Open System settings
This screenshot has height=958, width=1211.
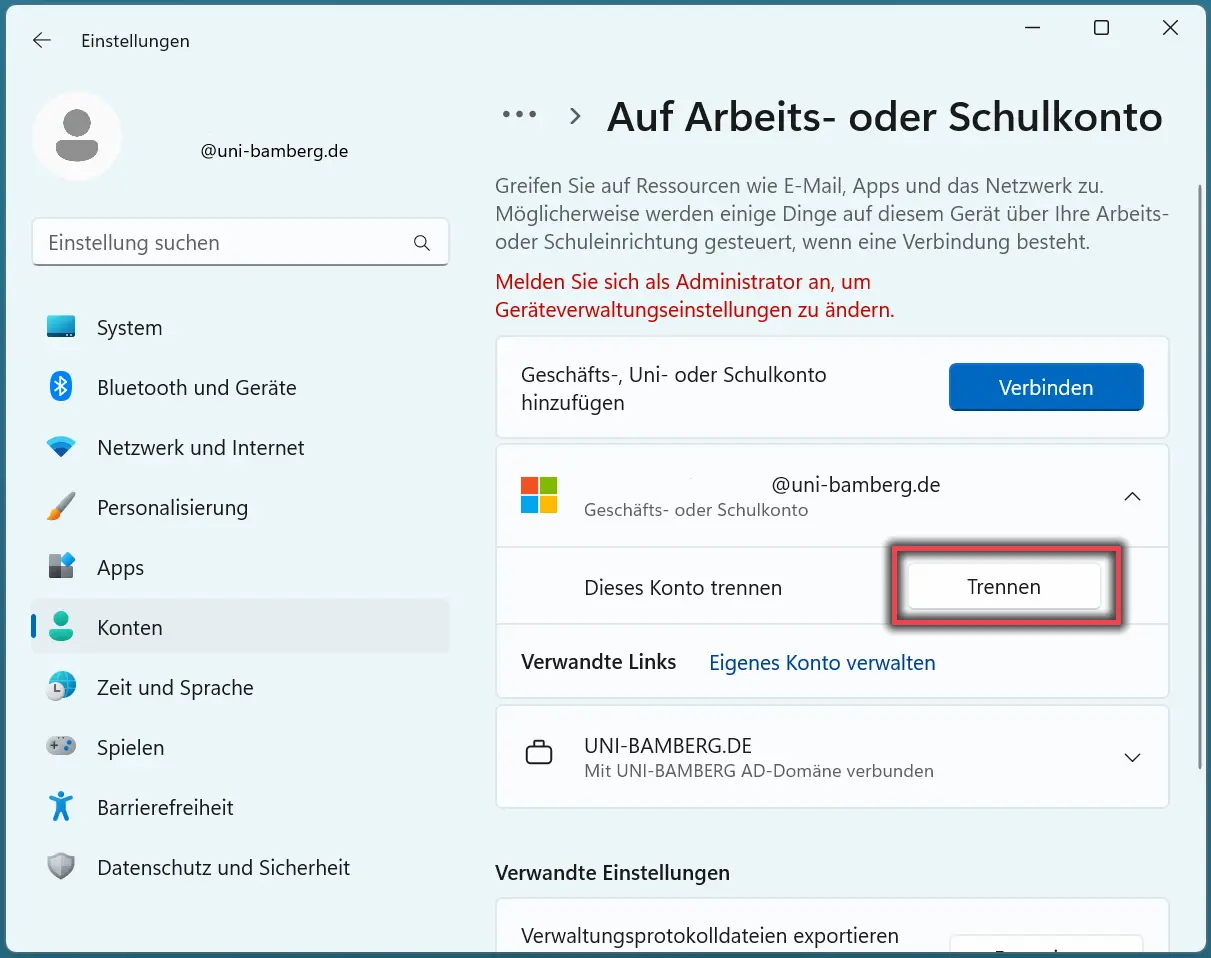[240, 327]
